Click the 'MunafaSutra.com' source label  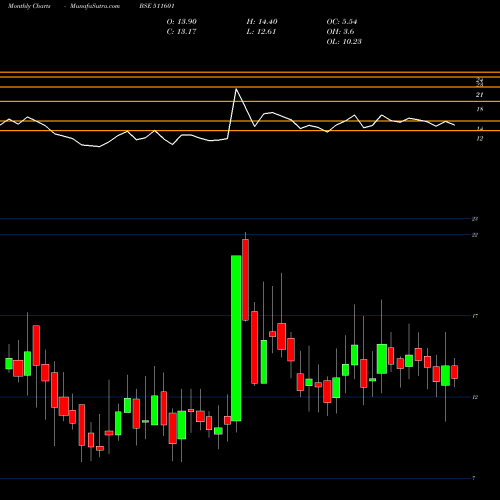95,6
